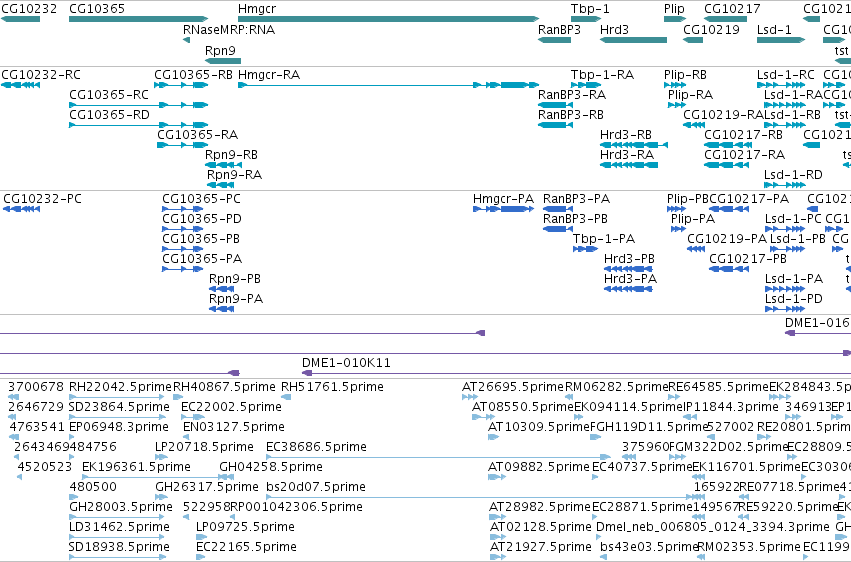Click the CG10365-RA transcript label
The width and height of the screenshot is (851, 562).
pyautogui.click(x=198, y=135)
